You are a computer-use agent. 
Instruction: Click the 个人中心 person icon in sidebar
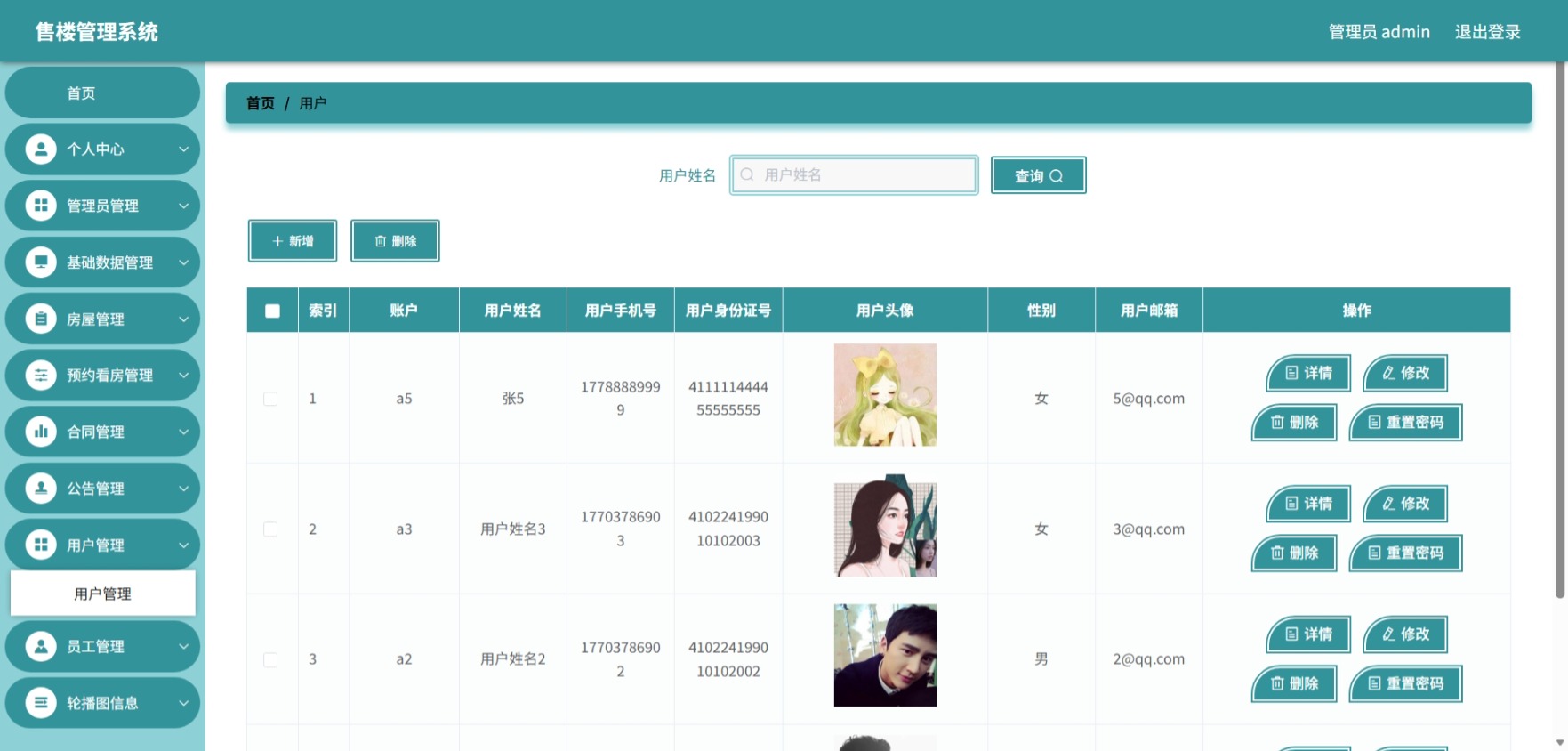(41, 149)
